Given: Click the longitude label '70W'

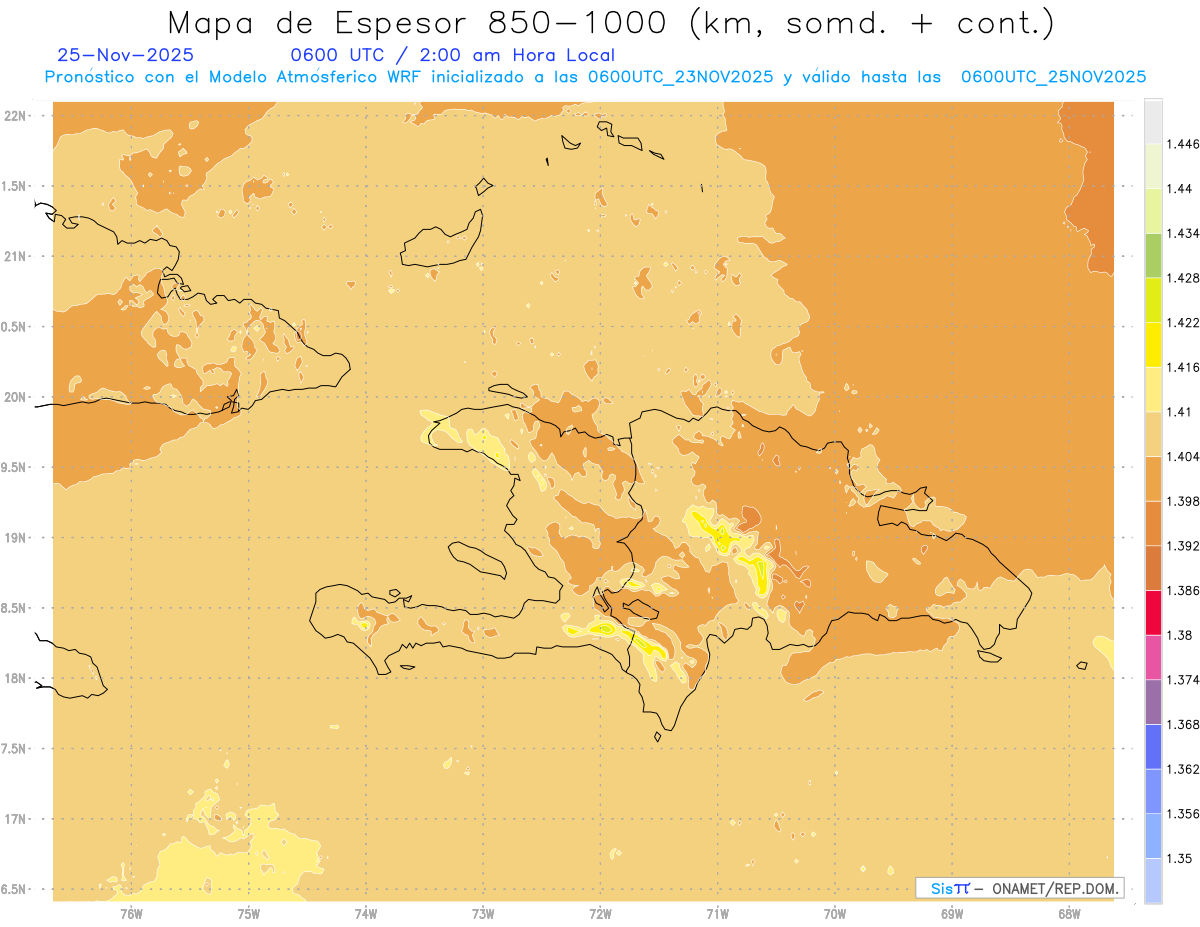Looking at the screenshot, I should pos(835,913).
